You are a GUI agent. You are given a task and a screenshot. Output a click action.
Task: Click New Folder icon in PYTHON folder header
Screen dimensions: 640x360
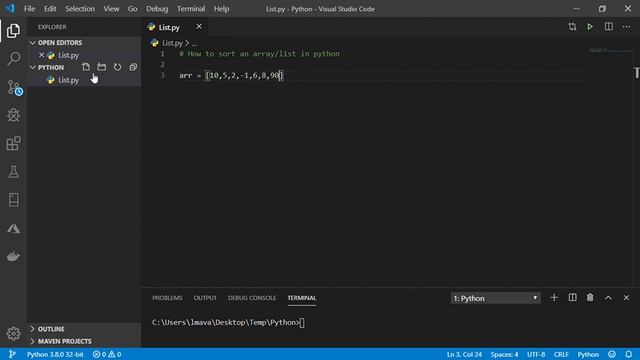(102, 67)
